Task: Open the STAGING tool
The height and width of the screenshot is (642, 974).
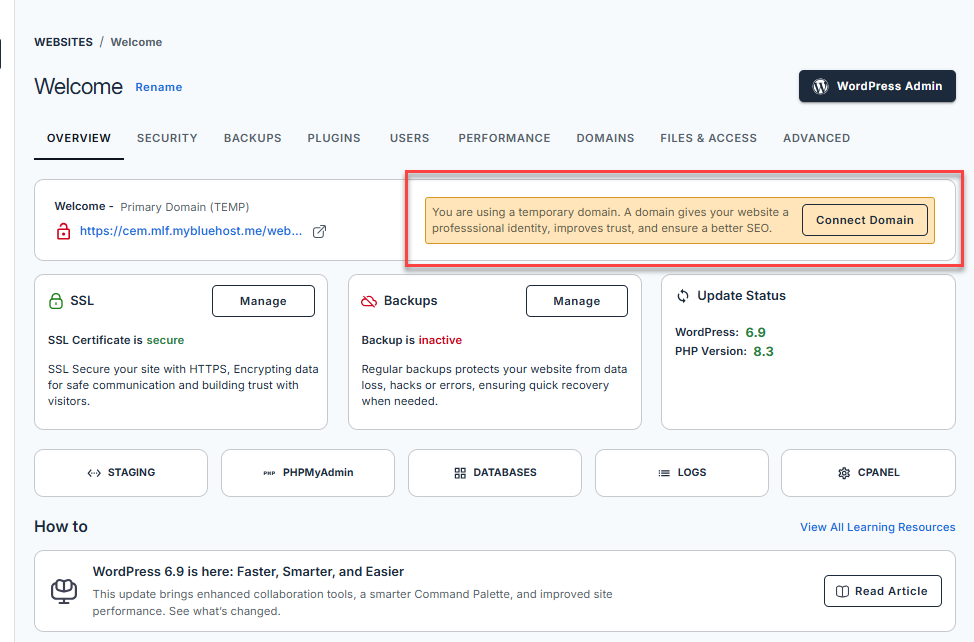Action: pyautogui.click(x=121, y=473)
